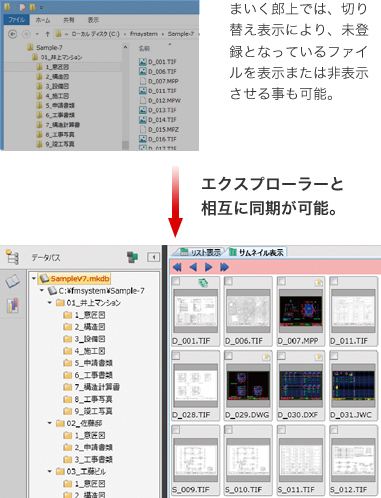Click the green sync icon beside データパス

(x=132, y=257)
